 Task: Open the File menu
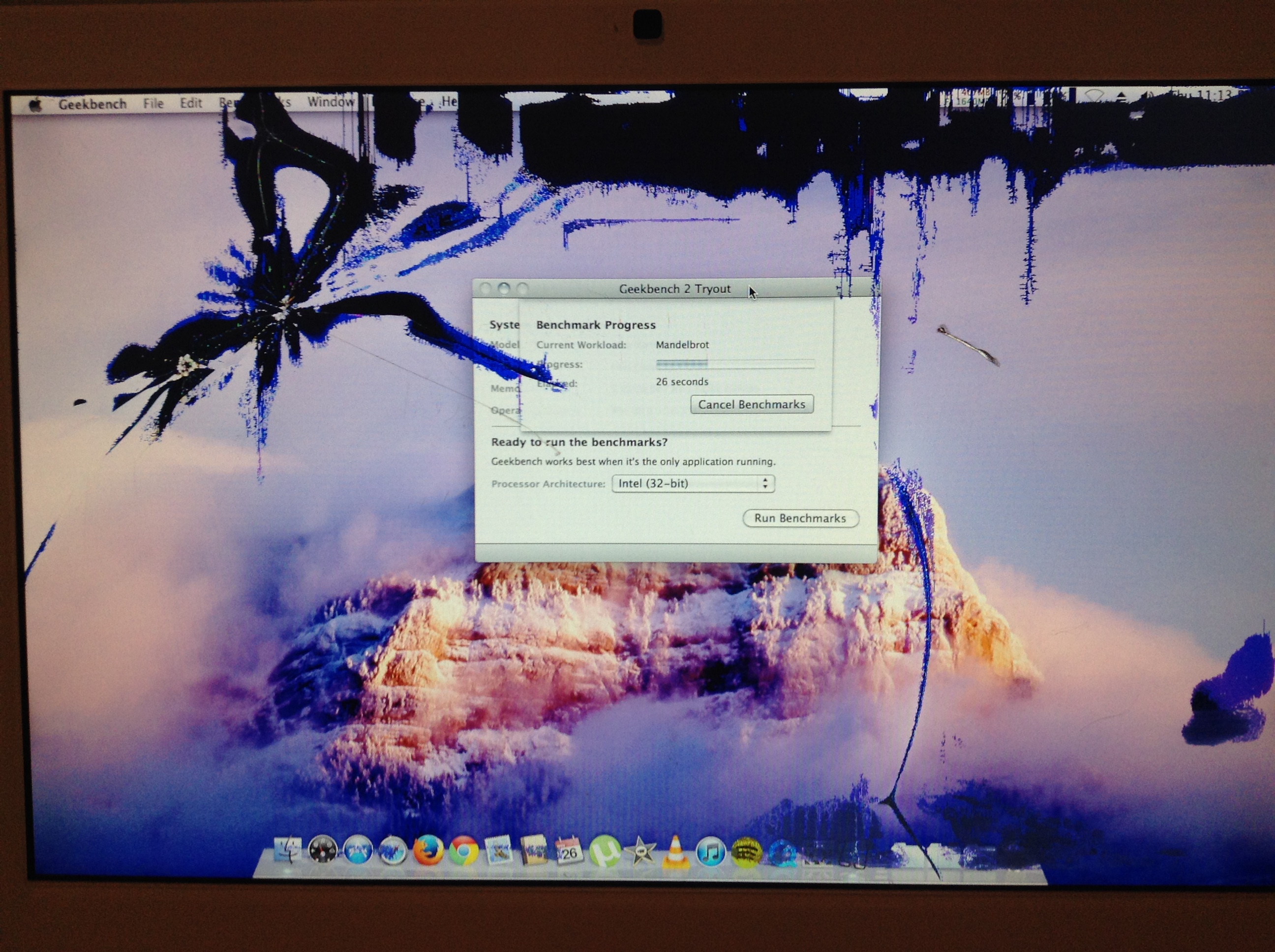pyautogui.click(x=153, y=104)
